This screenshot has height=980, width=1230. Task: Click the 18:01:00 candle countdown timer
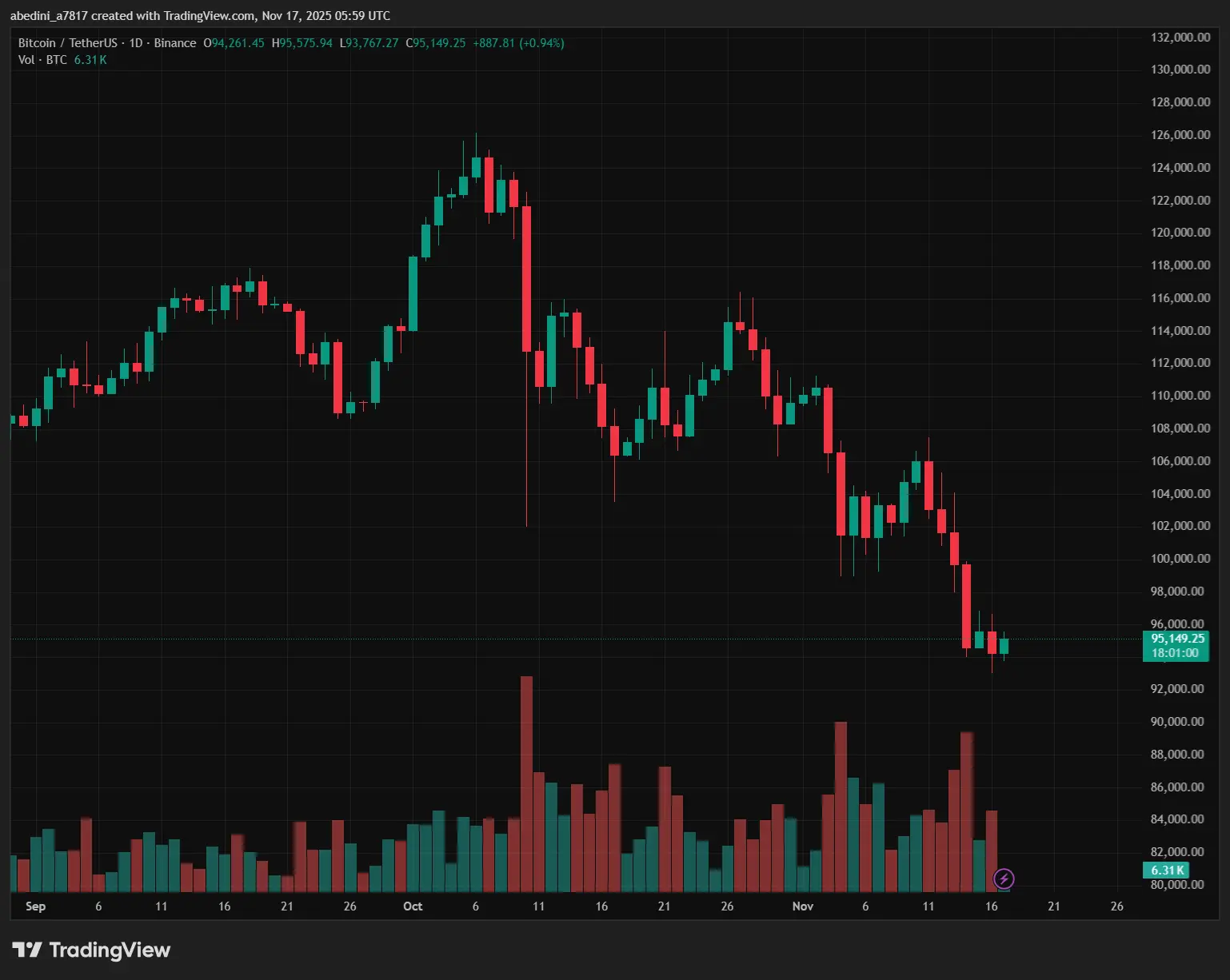(1175, 653)
